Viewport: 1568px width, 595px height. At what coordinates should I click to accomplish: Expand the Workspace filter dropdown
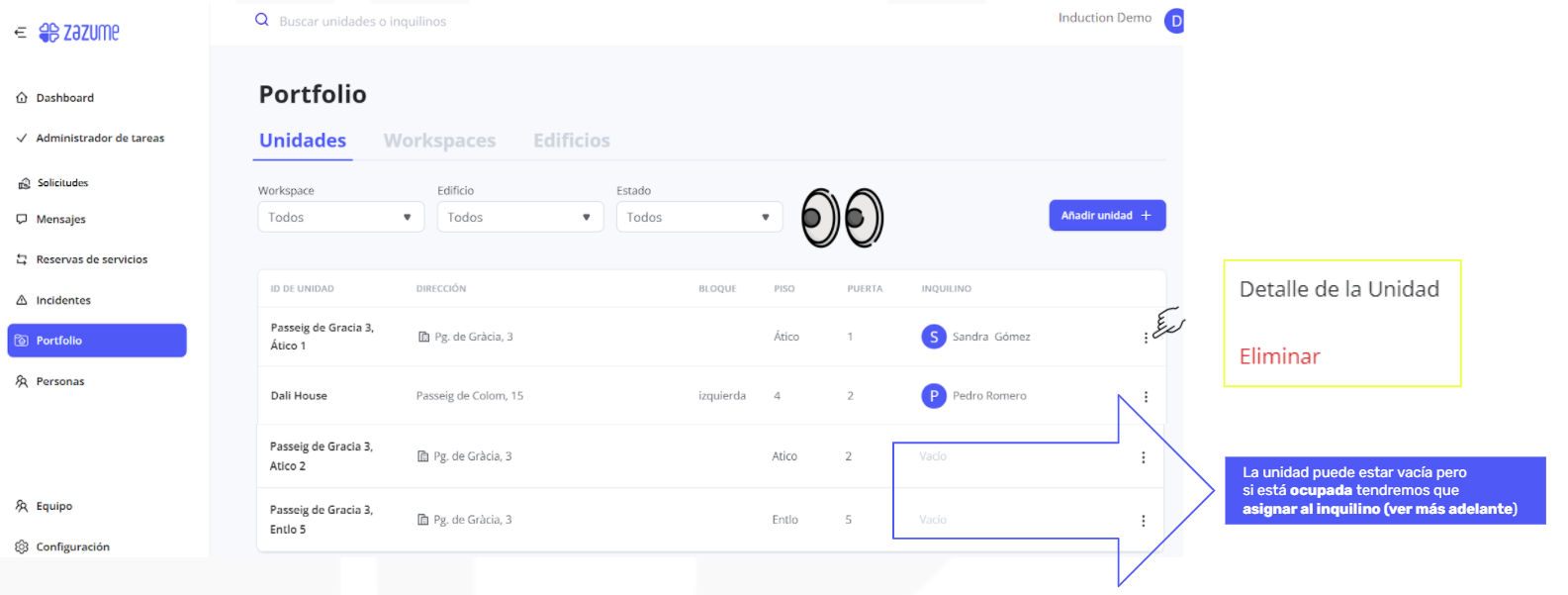tap(340, 217)
